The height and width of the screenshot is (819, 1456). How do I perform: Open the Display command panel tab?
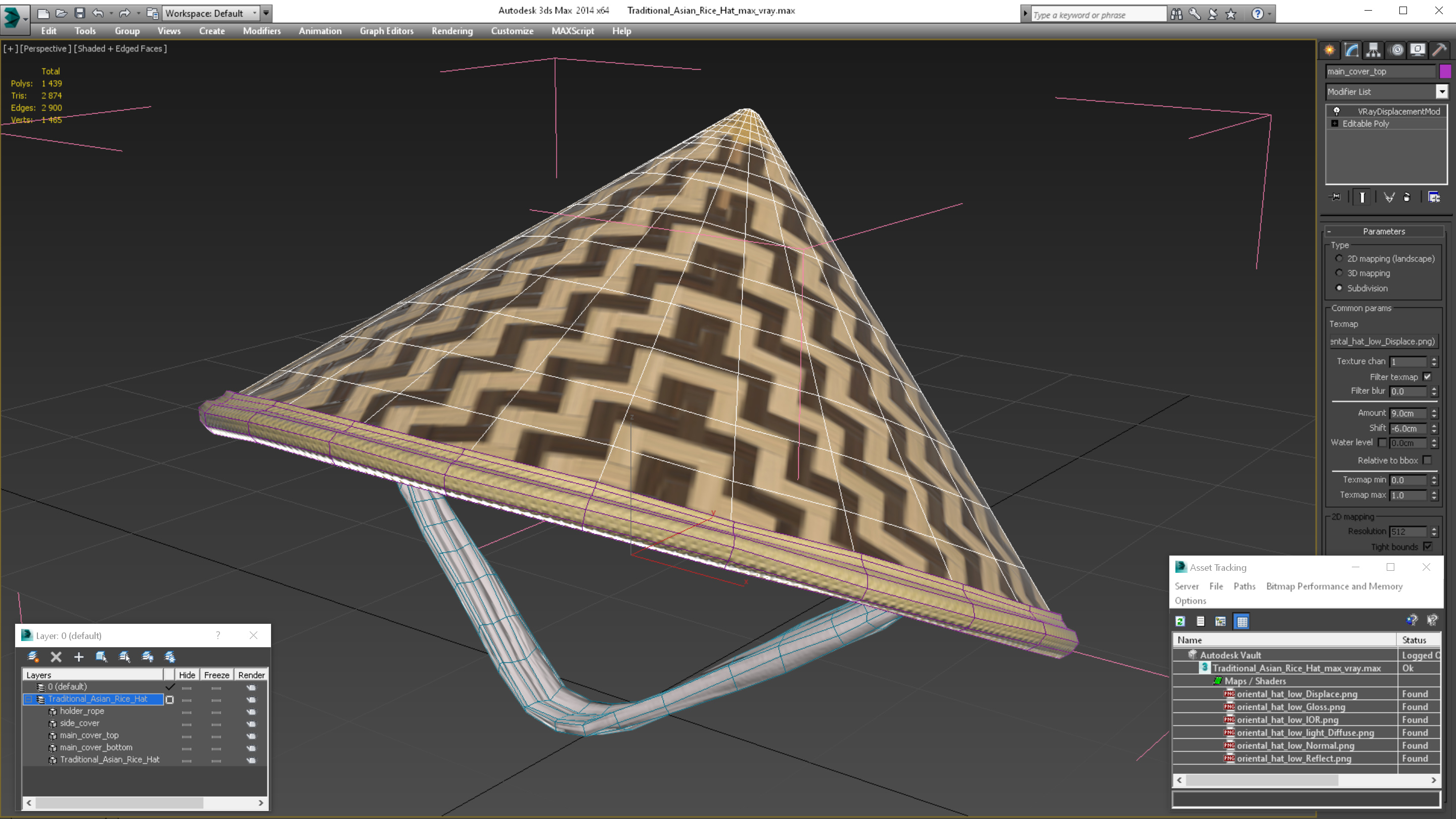[1418, 51]
